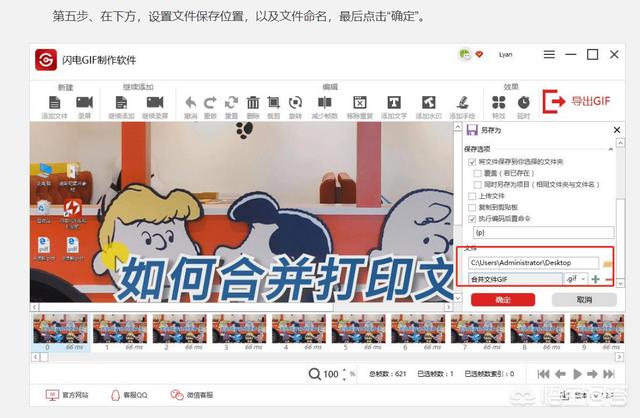Toggle the 覆盖(若已存在) checkbox

(x=478, y=173)
